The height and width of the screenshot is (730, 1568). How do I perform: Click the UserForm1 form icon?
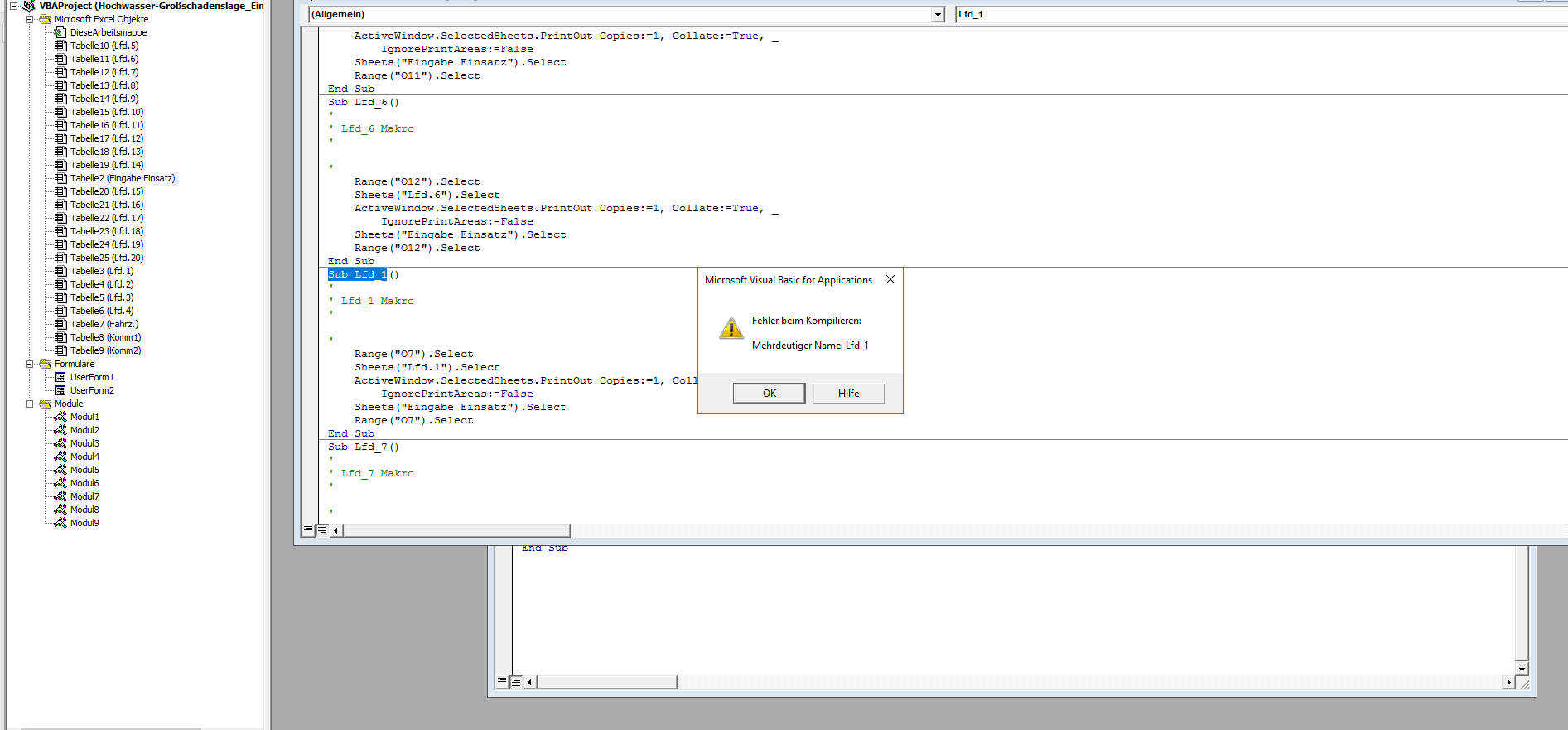pyautogui.click(x=60, y=377)
